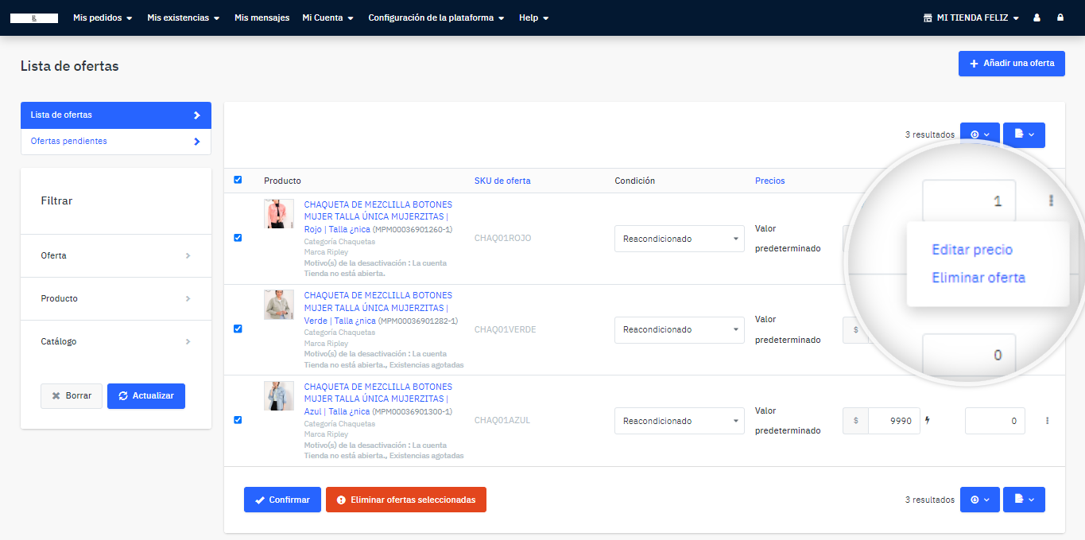Open the Help menu

(534, 18)
